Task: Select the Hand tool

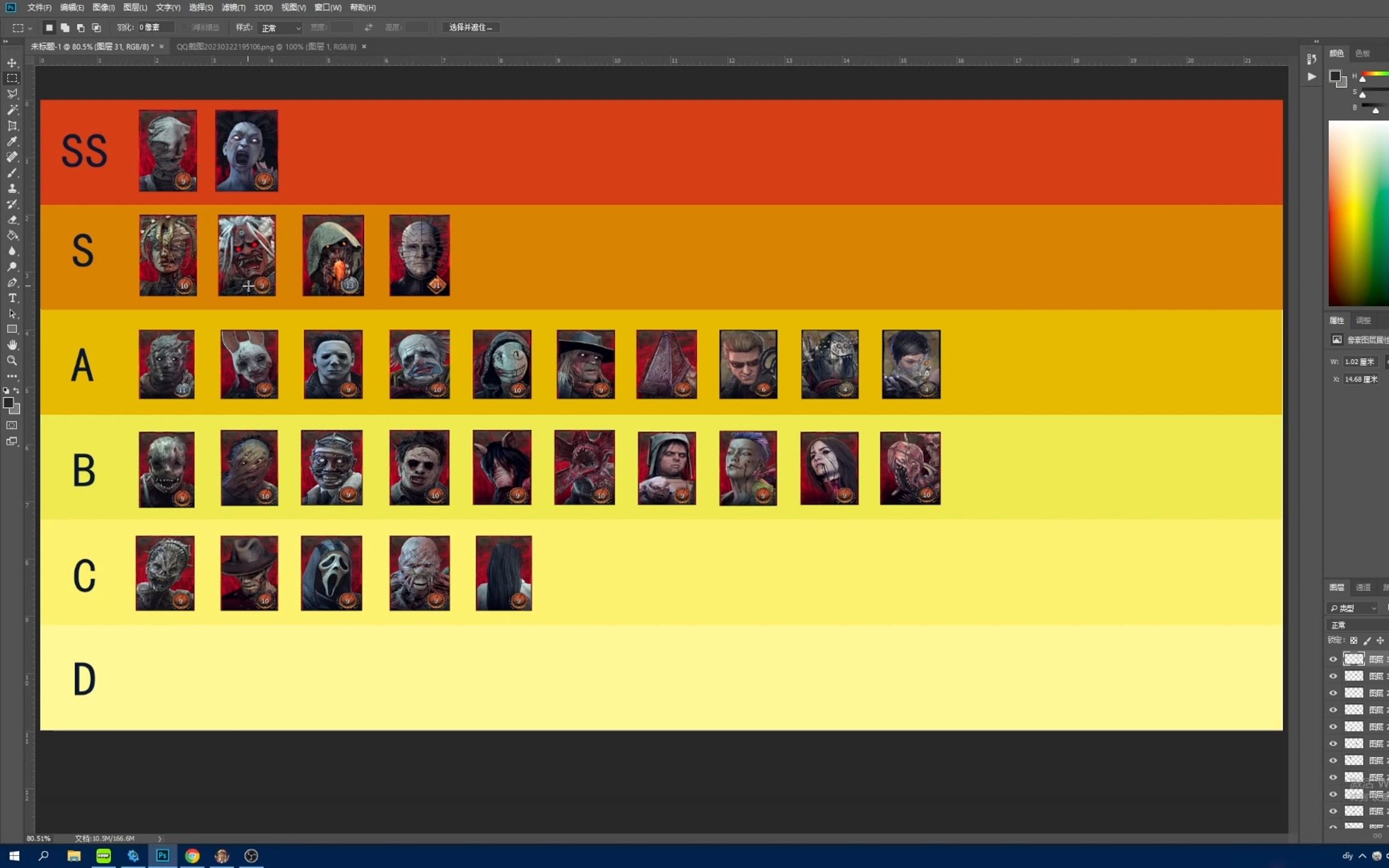Action: [12, 345]
